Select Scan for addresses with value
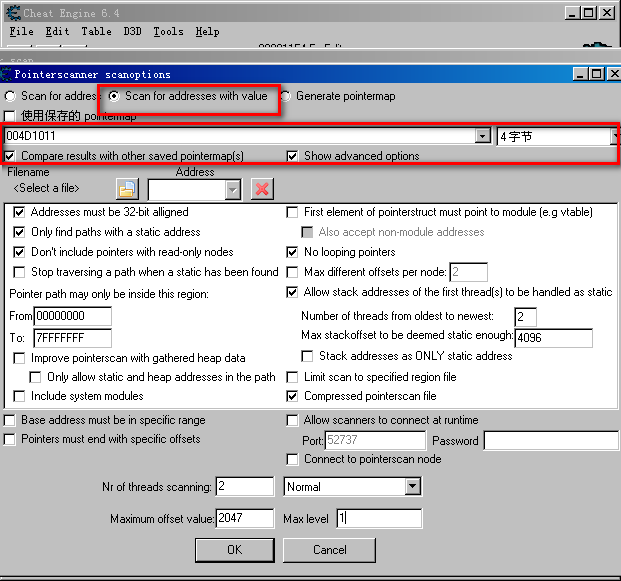This screenshot has height=581, width=621. pos(115,96)
